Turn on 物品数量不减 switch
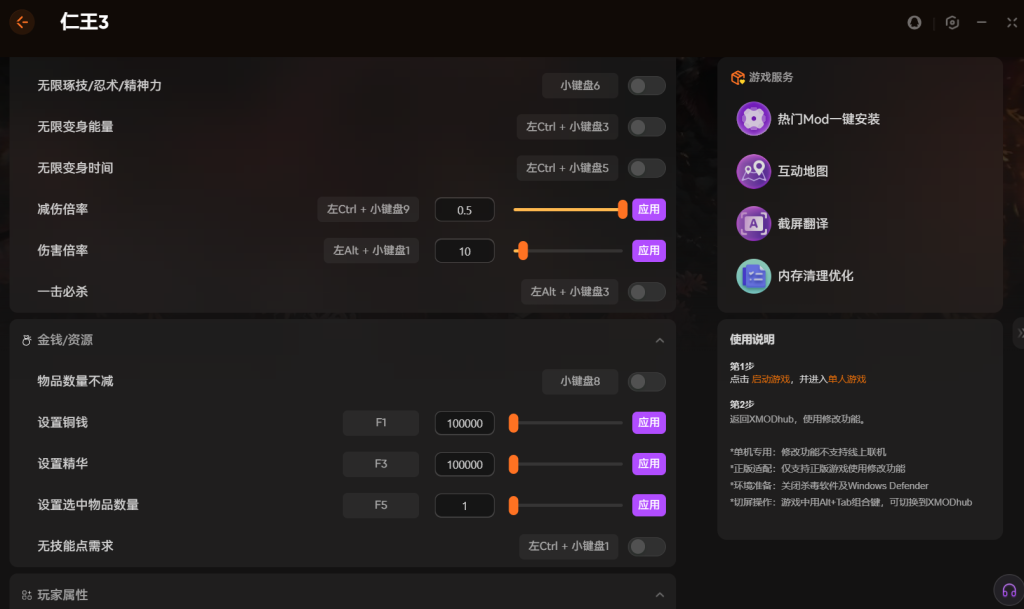This screenshot has height=609, width=1024. (x=646, y=381)
